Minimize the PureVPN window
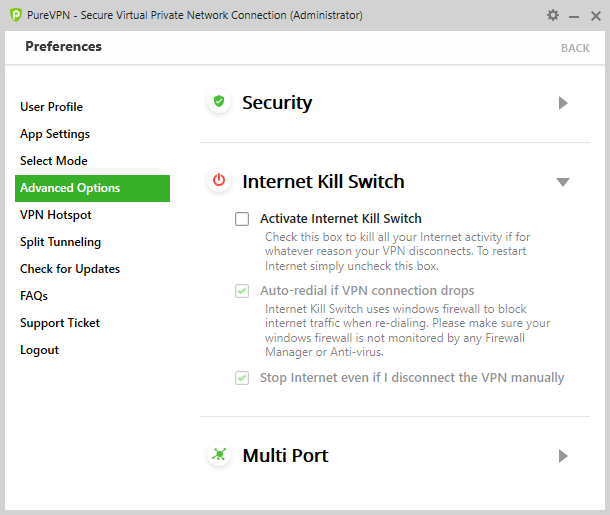The image size is (610, 515). (574, 16)
